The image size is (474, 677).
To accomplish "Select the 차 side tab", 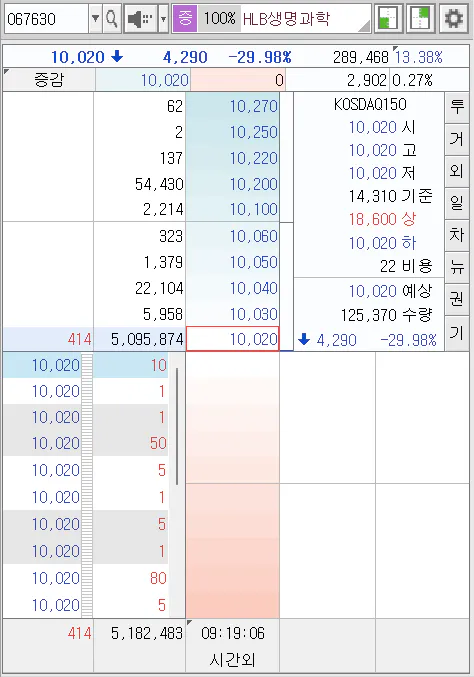I will click(x=456, y=235).
